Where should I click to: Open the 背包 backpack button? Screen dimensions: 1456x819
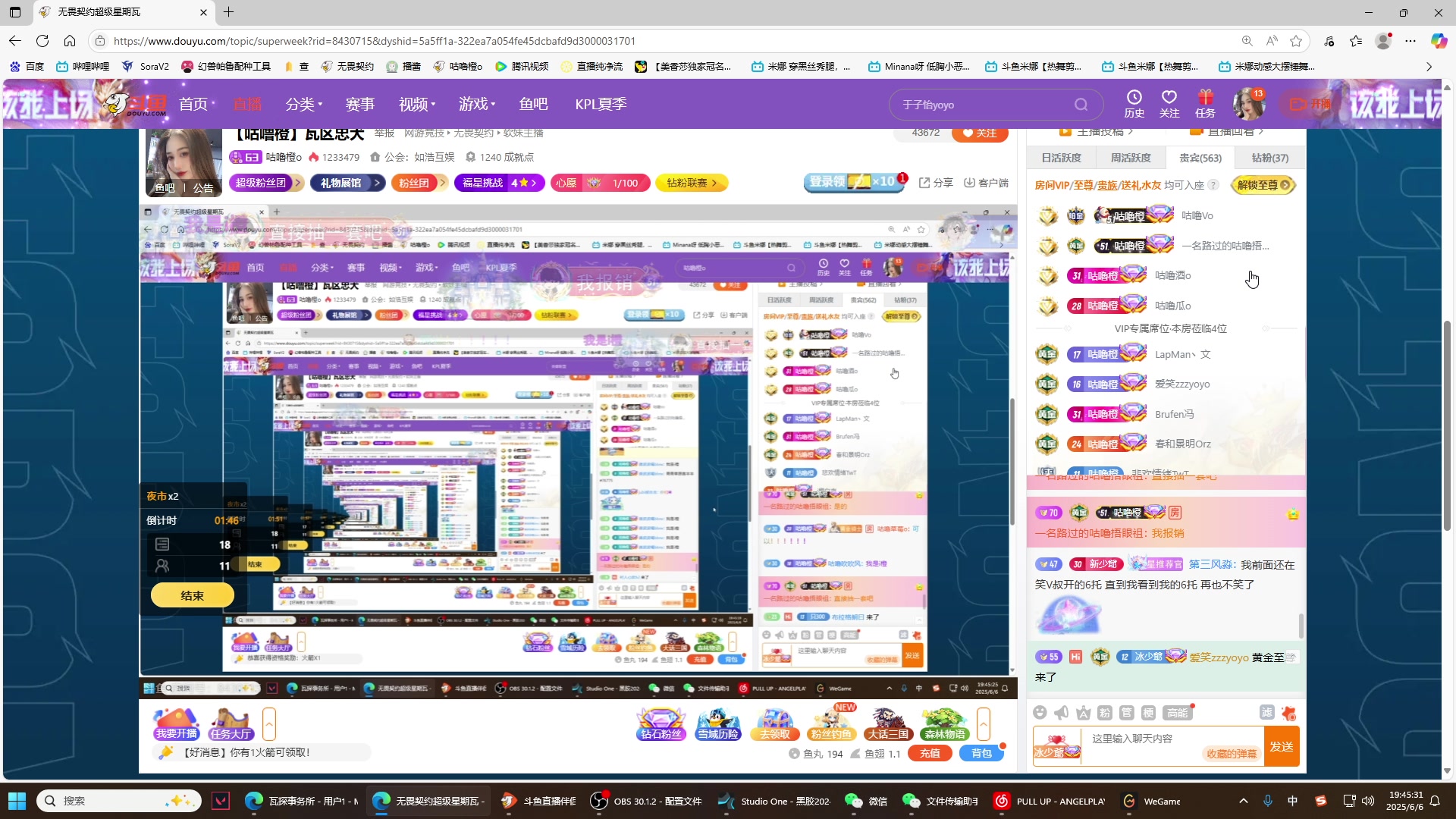(x=981, y=753)
